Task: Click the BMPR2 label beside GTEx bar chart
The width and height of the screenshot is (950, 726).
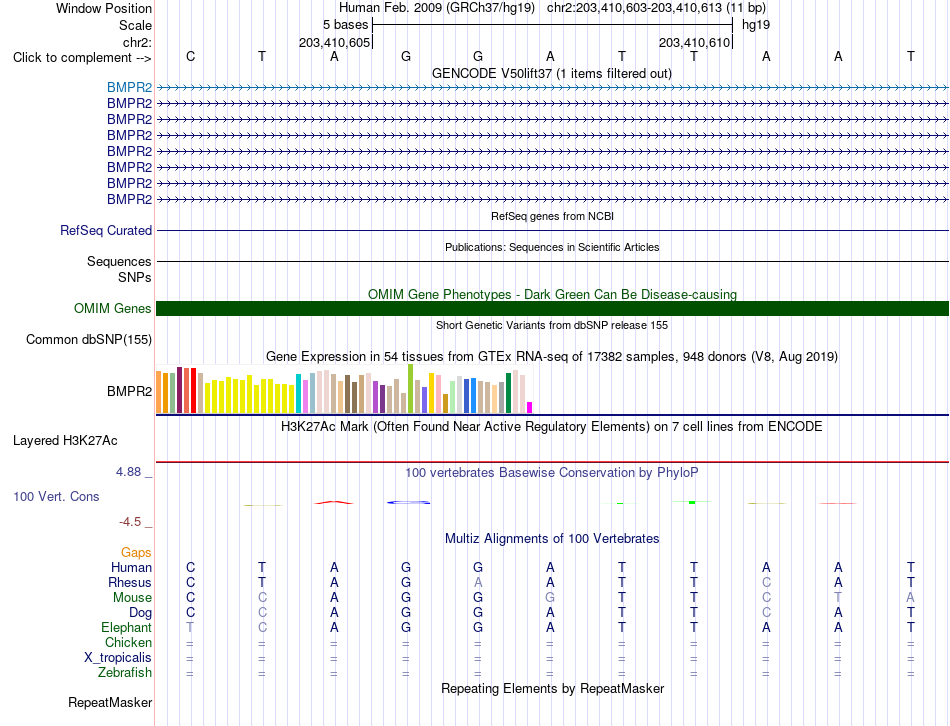Action: coord(130,391)
